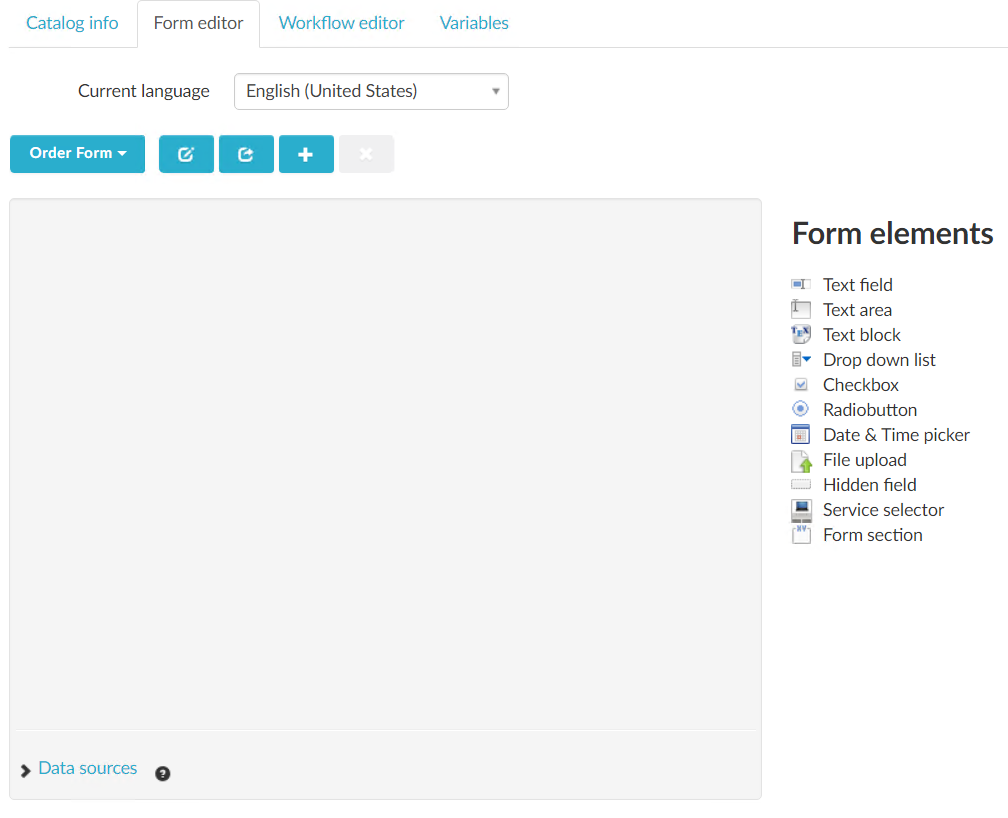Viewport: 1008px width, 818px height.
Task: Click the export/share arrow icon button
Action: click(x=246, y=154)
